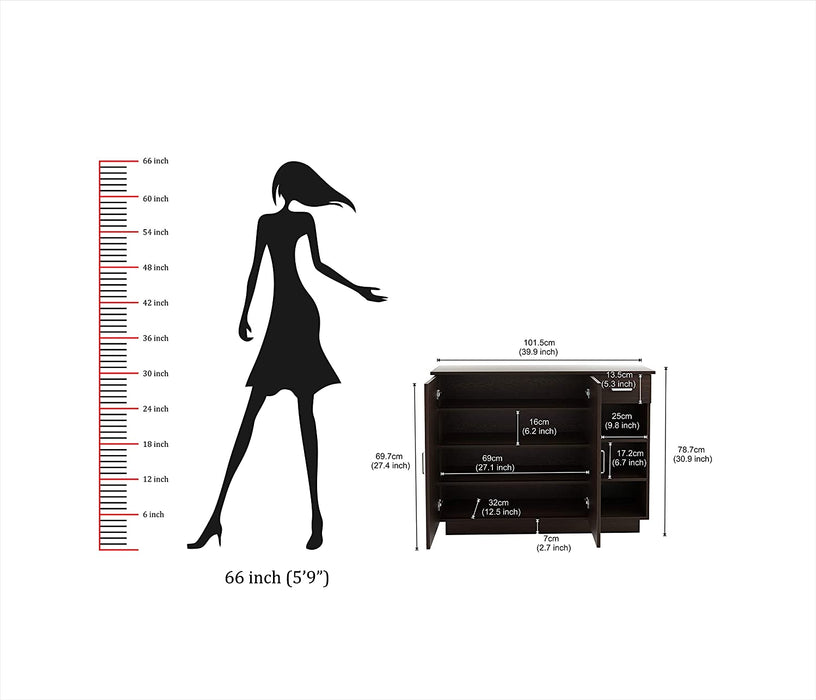Click the 32cm shelf depth label
The image size is (816, 700).
click(x=500, y=506)
